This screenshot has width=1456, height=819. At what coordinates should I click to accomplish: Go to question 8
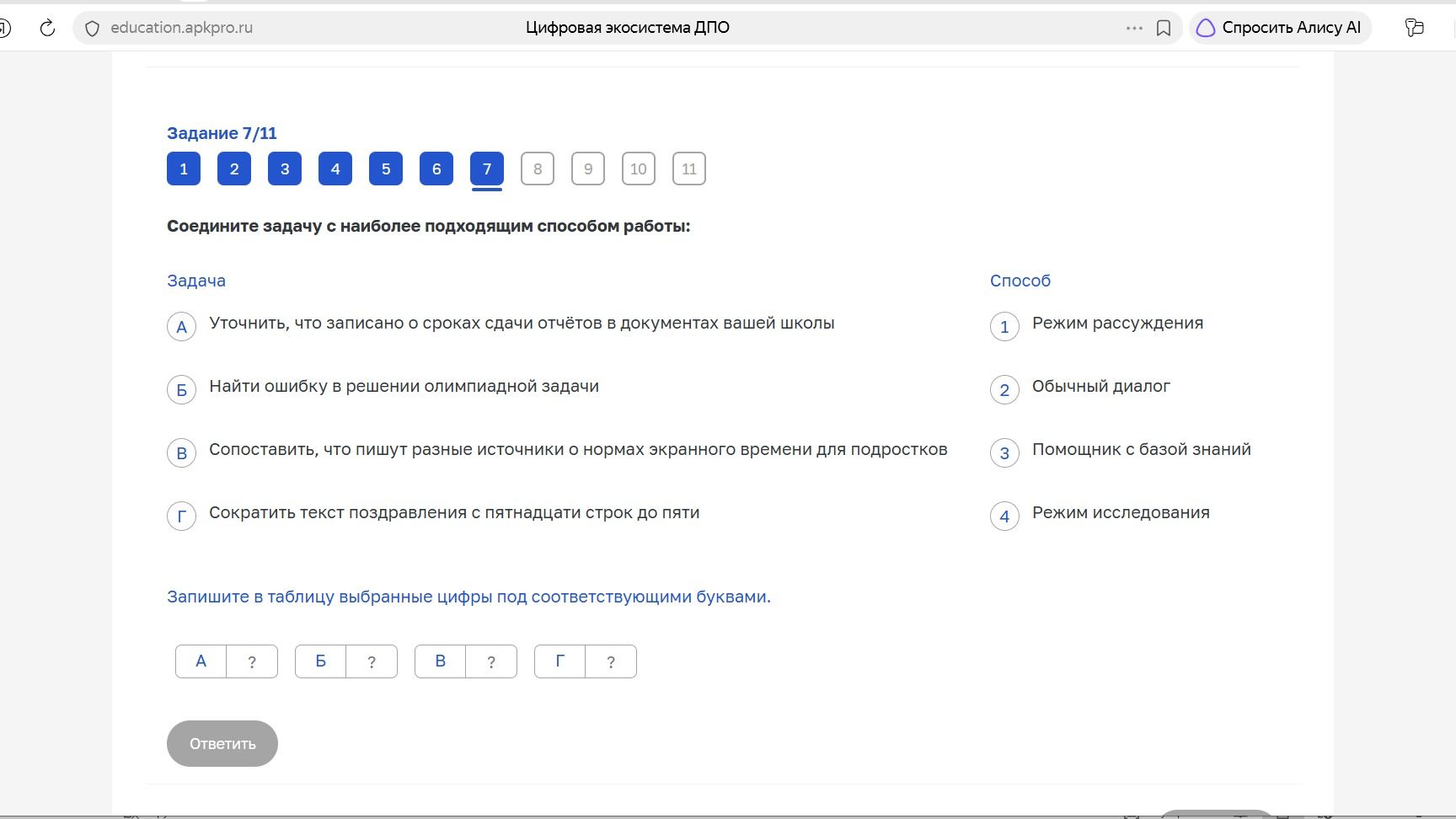(x=538, y=169)
